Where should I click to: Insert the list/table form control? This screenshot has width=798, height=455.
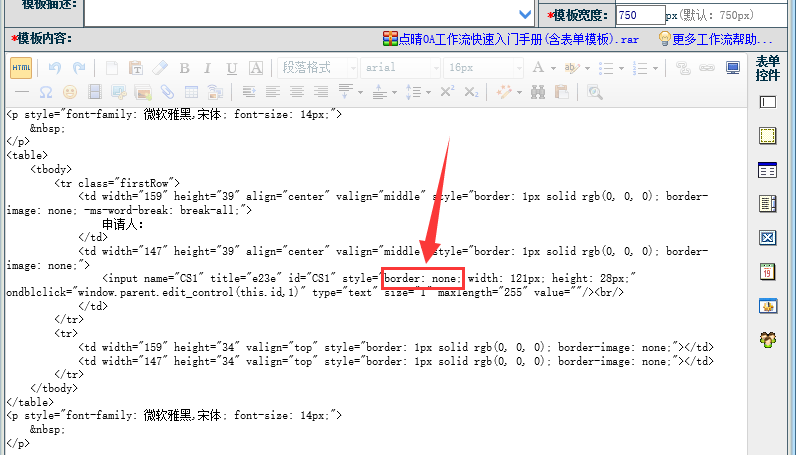[x=768, y=170]
